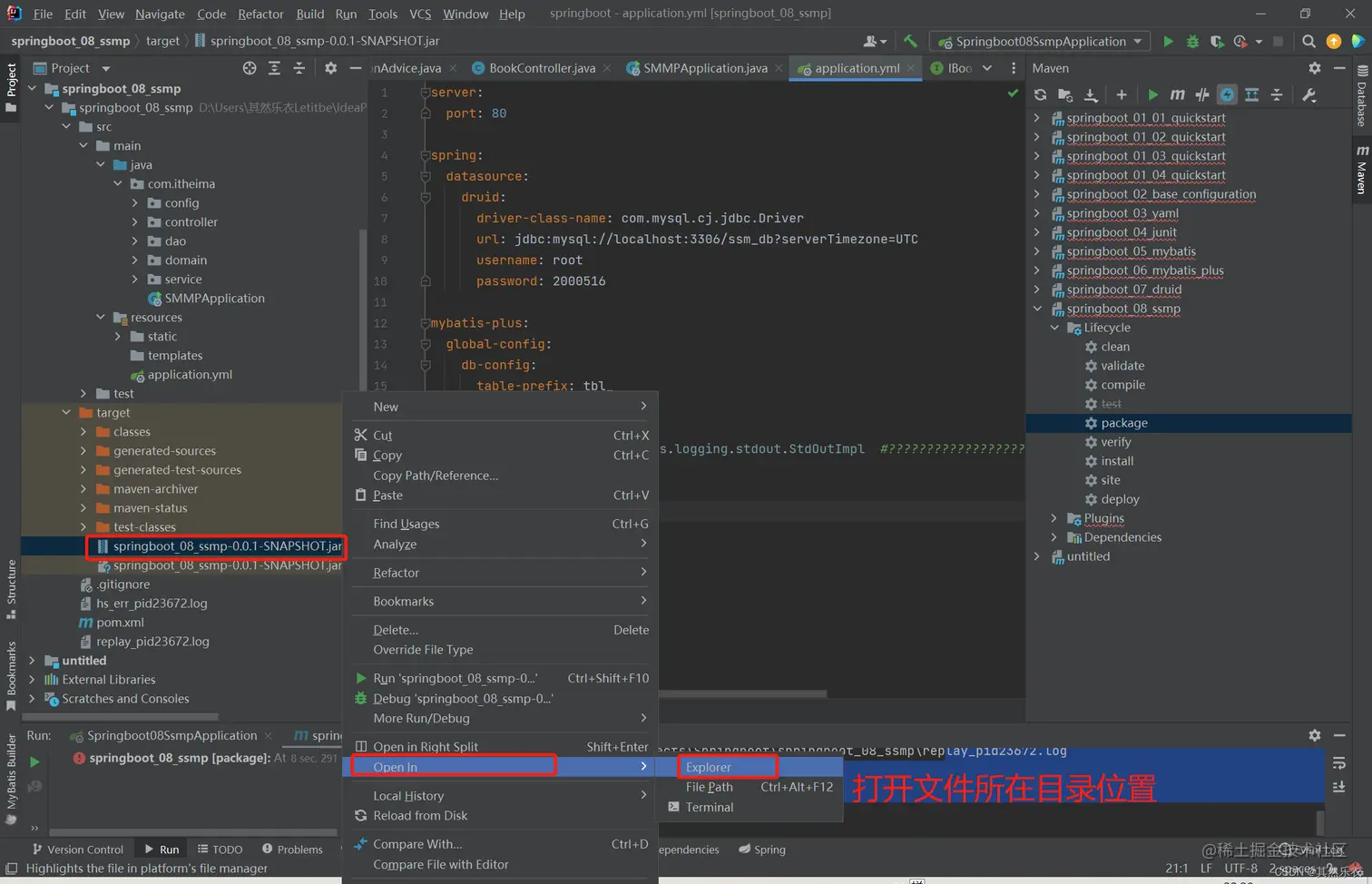Run Maven build green arrow
Screen dimensions: 1372x884
click(x=1152, y=95)
